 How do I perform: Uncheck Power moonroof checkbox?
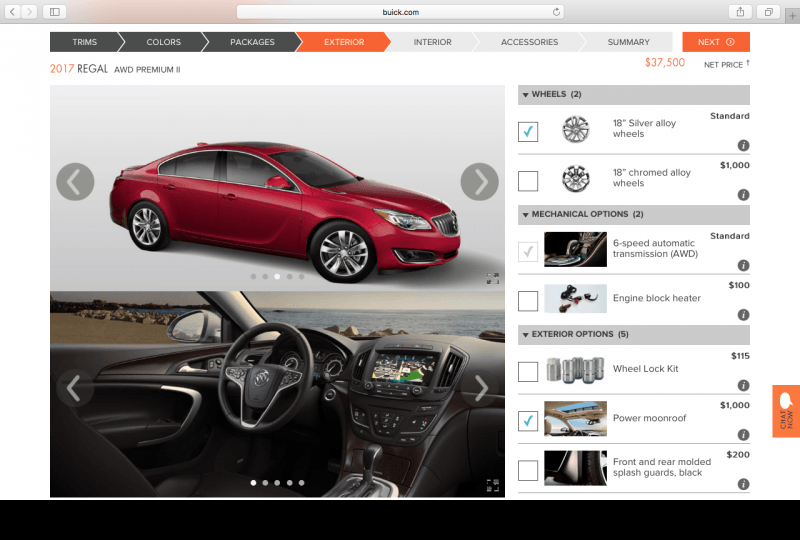528,421
